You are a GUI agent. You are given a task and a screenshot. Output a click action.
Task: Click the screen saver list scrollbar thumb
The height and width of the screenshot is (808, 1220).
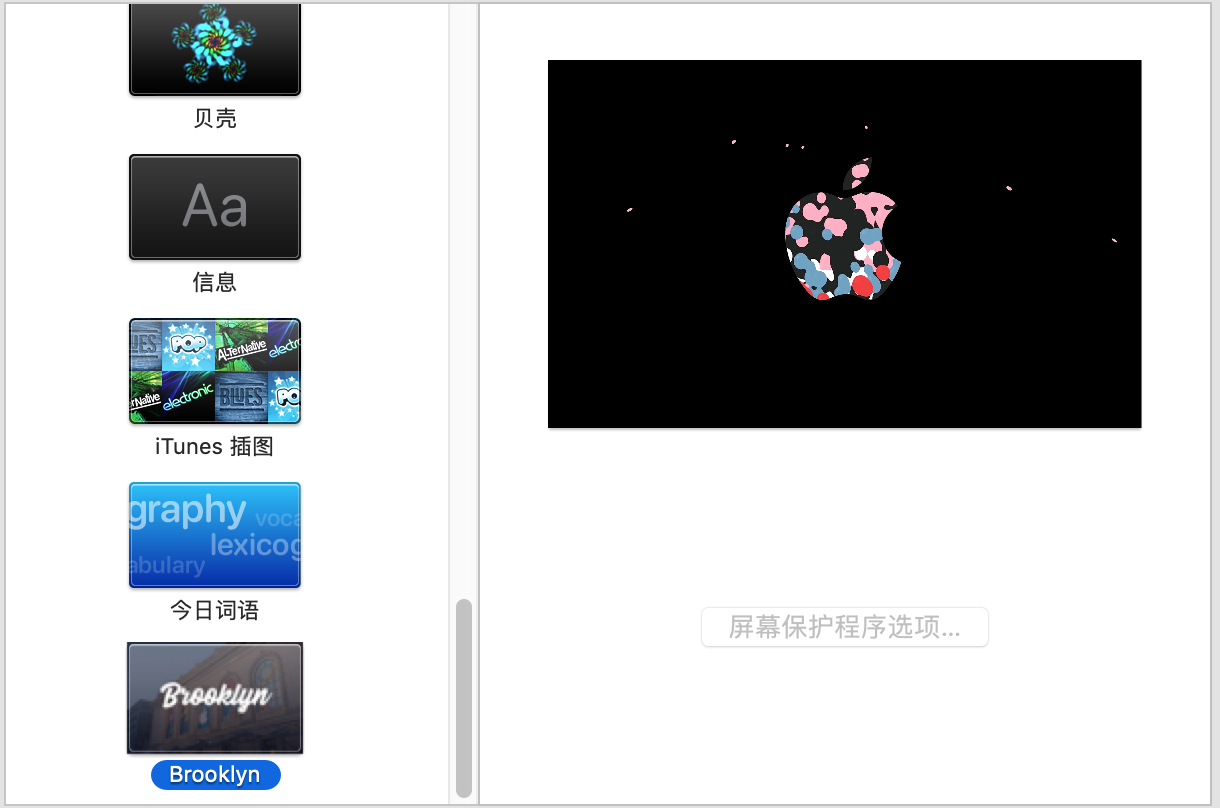pyautogui.click(x=463, y=697)
